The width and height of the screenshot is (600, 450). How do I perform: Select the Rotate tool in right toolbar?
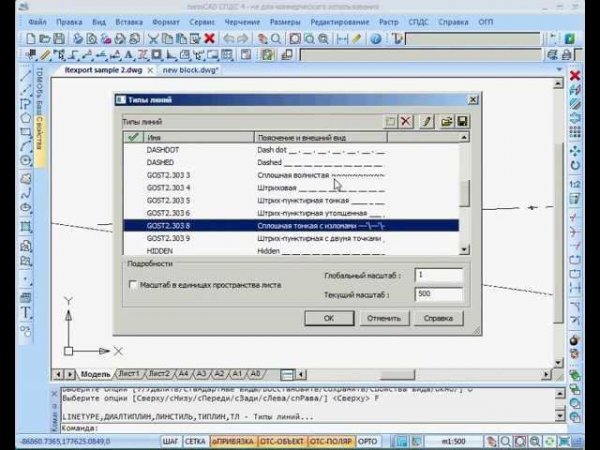[x=575, y=165]
